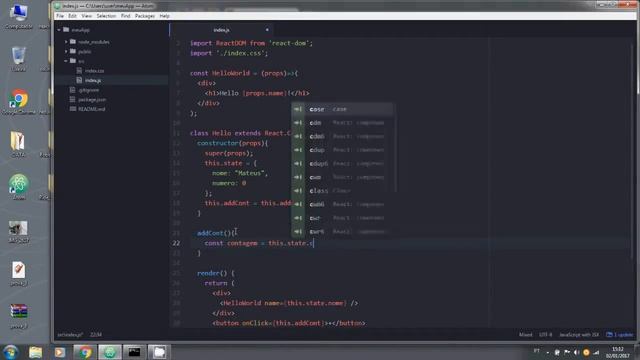Open .gitignore in the tree view
This screenshot has height=360, width=640.
point(89,90)
